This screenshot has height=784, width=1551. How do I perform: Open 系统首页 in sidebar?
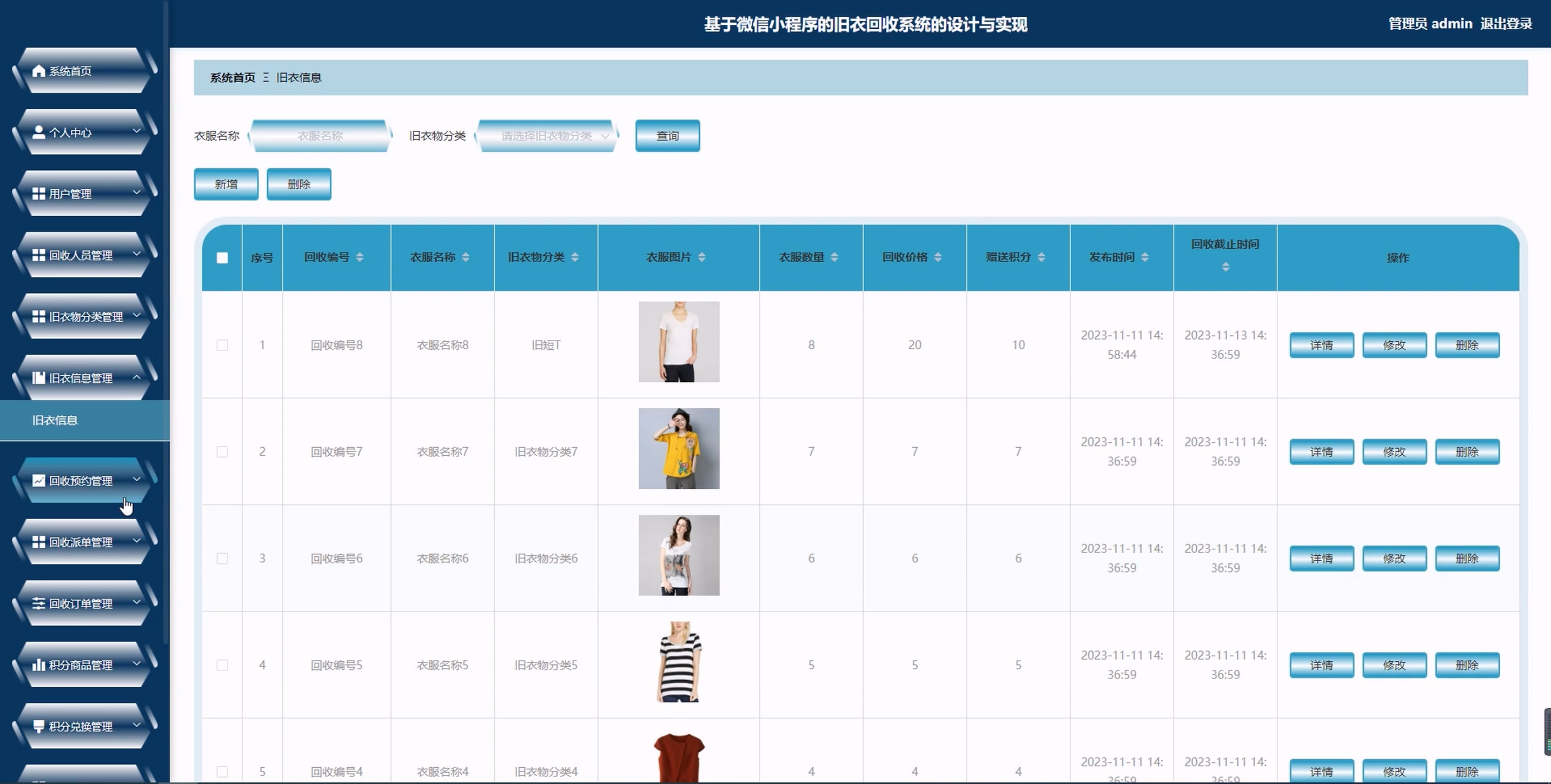tap(84, 71)
